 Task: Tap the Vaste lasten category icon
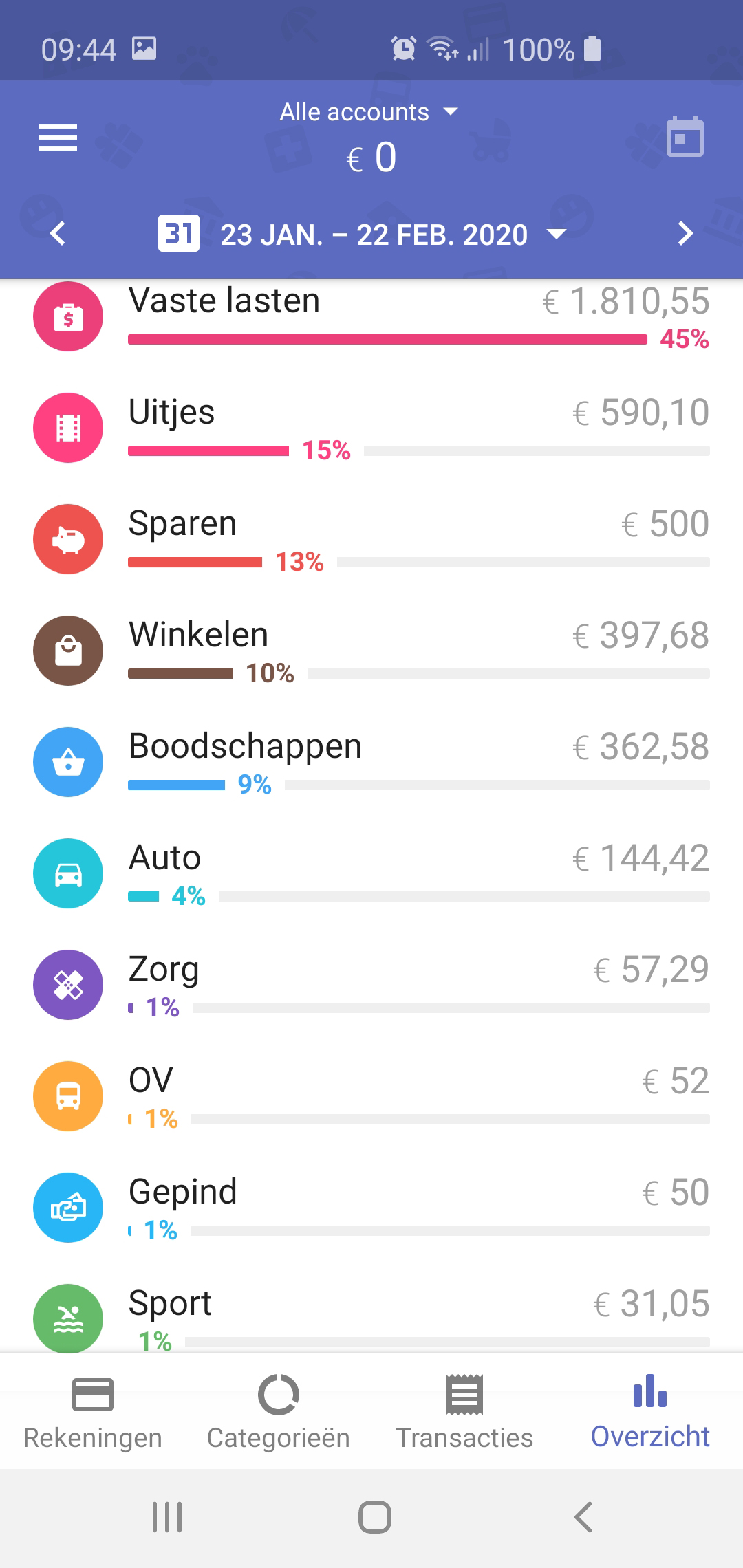click(68, 317)
